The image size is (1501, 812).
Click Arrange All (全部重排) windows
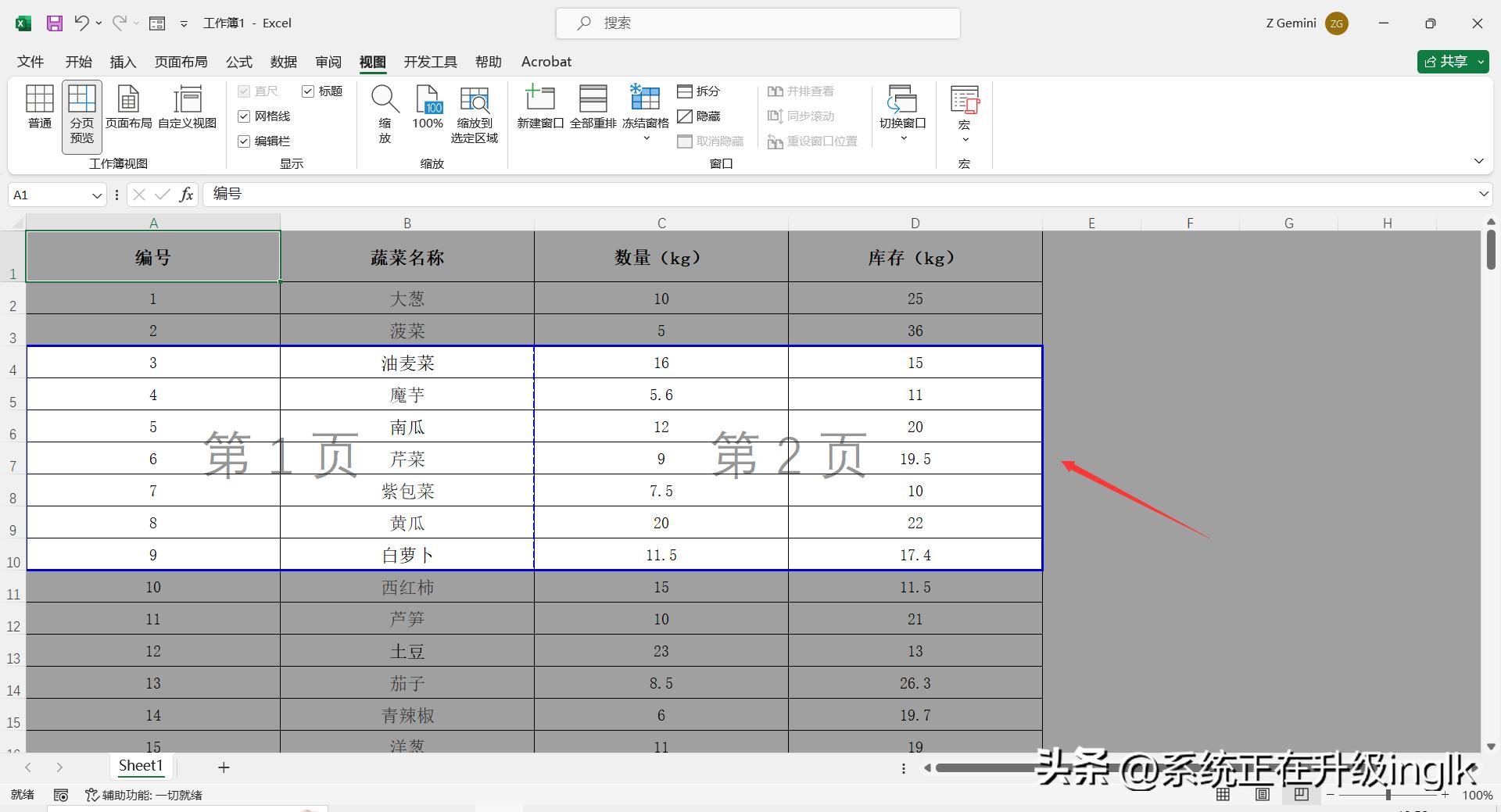593,107
